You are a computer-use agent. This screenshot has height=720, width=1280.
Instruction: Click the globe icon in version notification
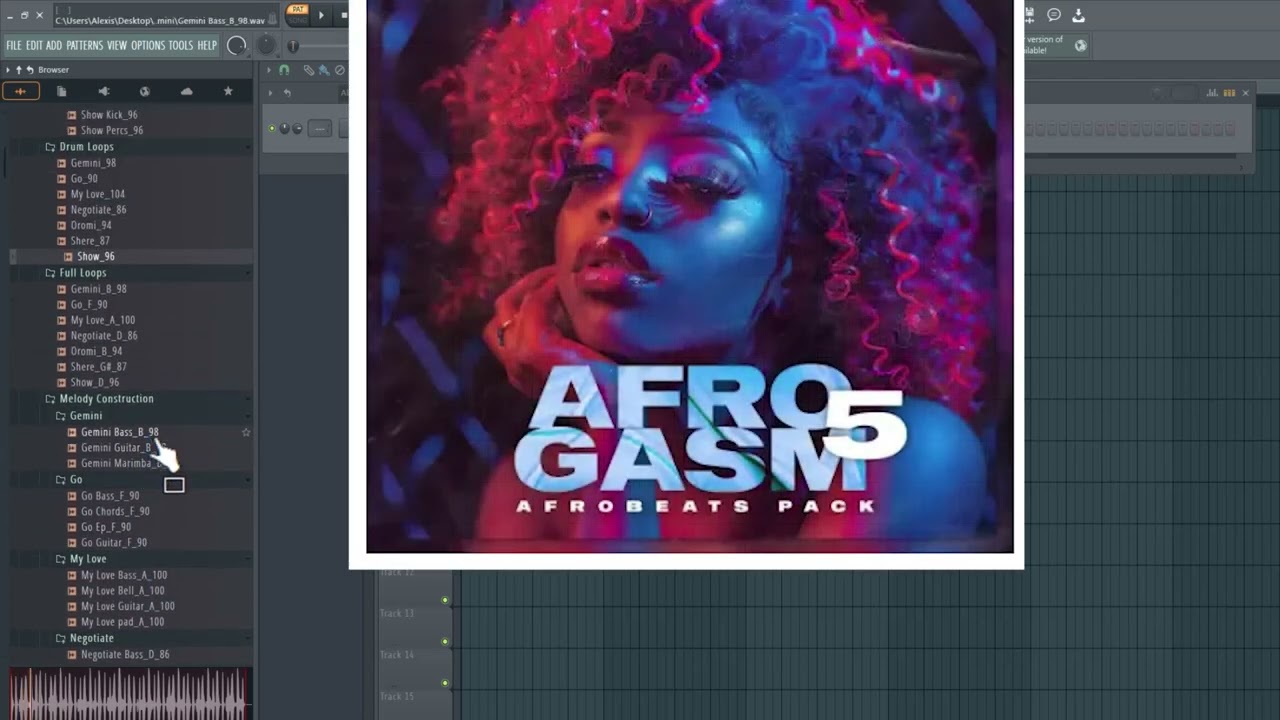(x=1081, y=45)
